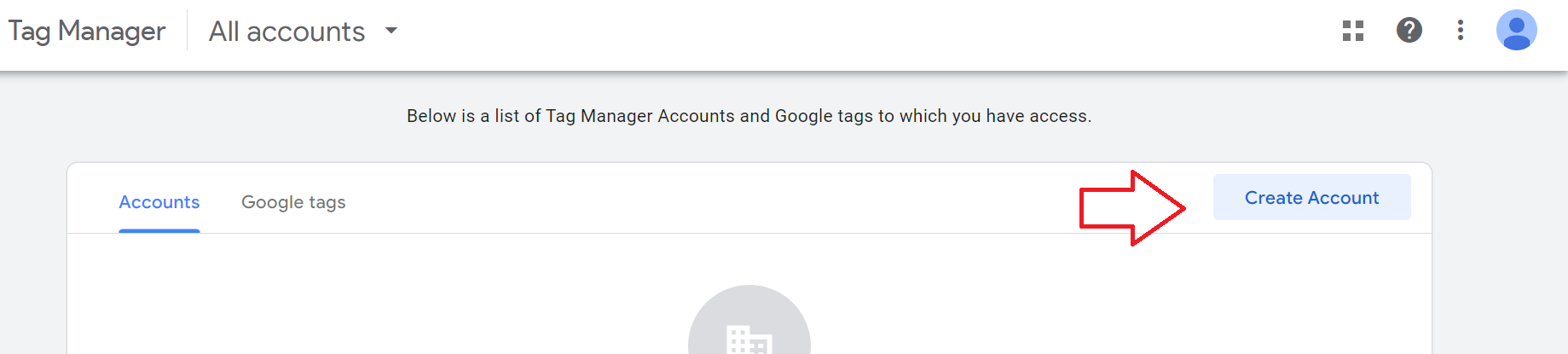This screenshot has height=354, width=1568.
Task: Click the red arrow pointing at Create Account
Action: [x=1132, y=208]
